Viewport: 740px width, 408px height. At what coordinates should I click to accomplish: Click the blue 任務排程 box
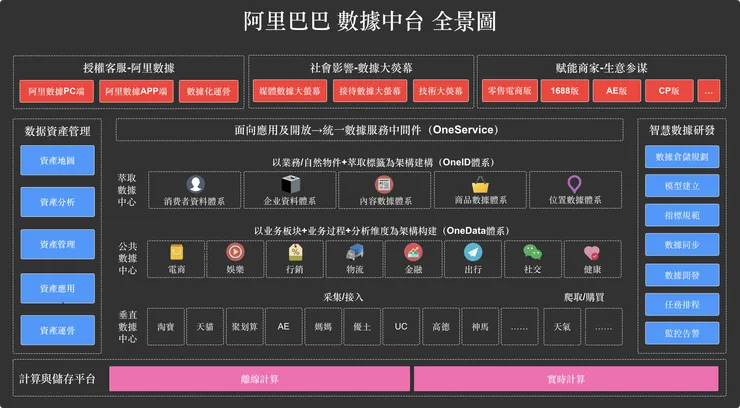point(682,304)
